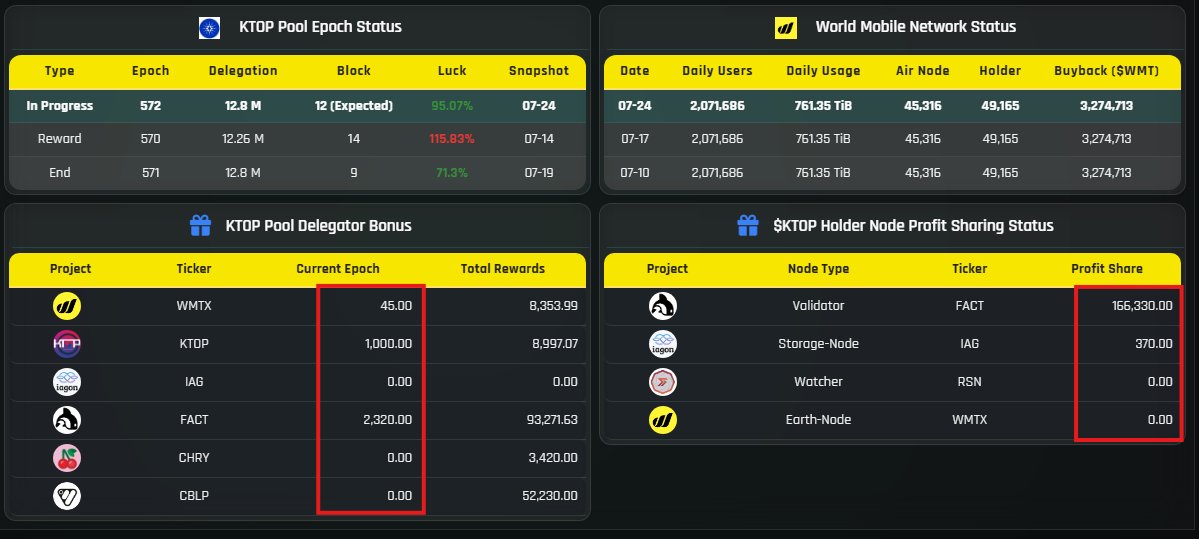Click '761.35 TiB' in the 07-24 row
The width and height of the screenshot is (1199, 539).
click(823, 106)
